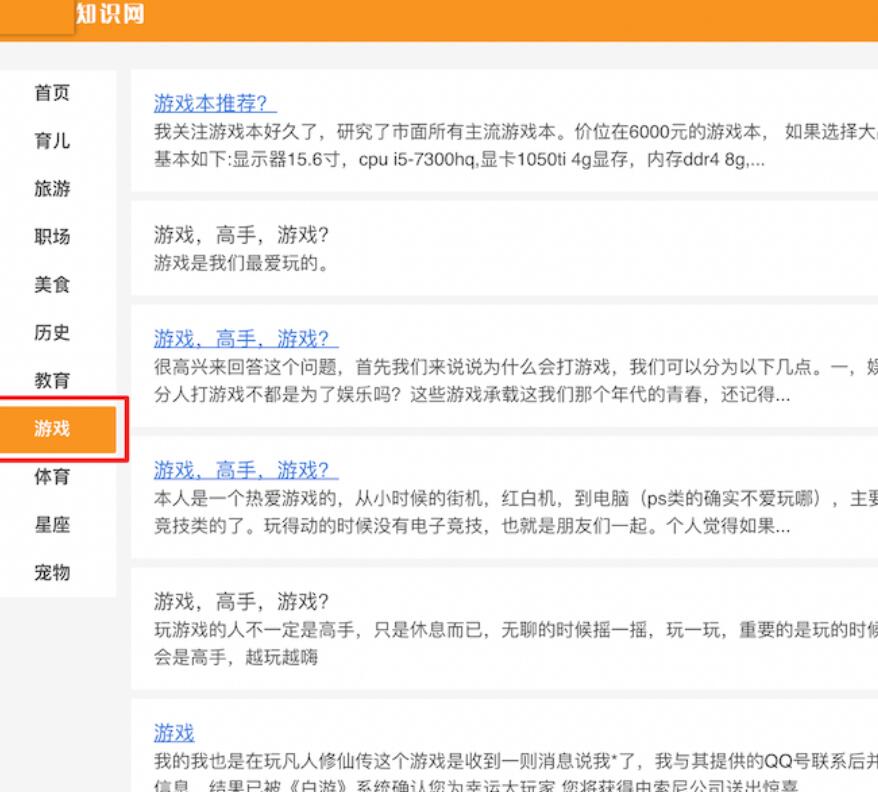The width and height of the screenshot is (878, 792).
Task: Switch to the 星座 category
Action: point(53,525)
